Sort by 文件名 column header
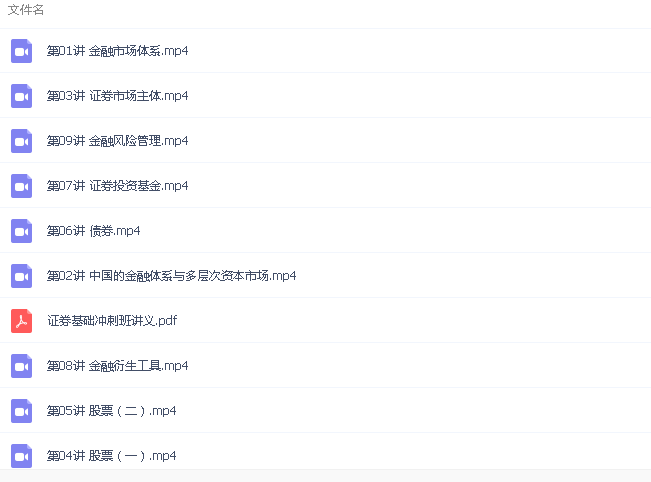The height and width of the screenshot is (482, 651). (x=26, y=10)
